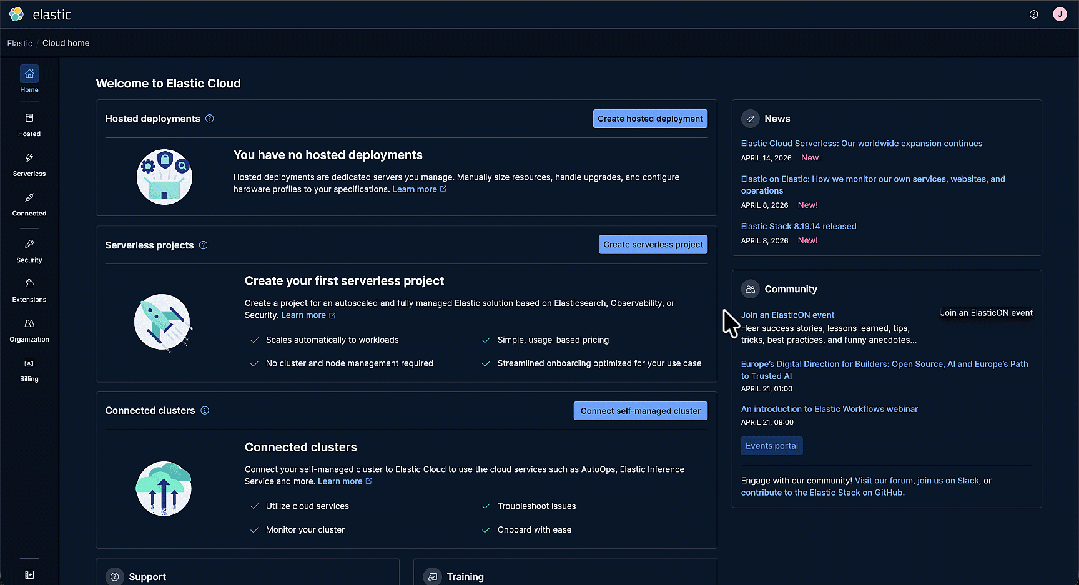This screenshot has width=1079, height=585.
Task: Click info icon beside Serverless projects
Action: (x=203, y=245)
